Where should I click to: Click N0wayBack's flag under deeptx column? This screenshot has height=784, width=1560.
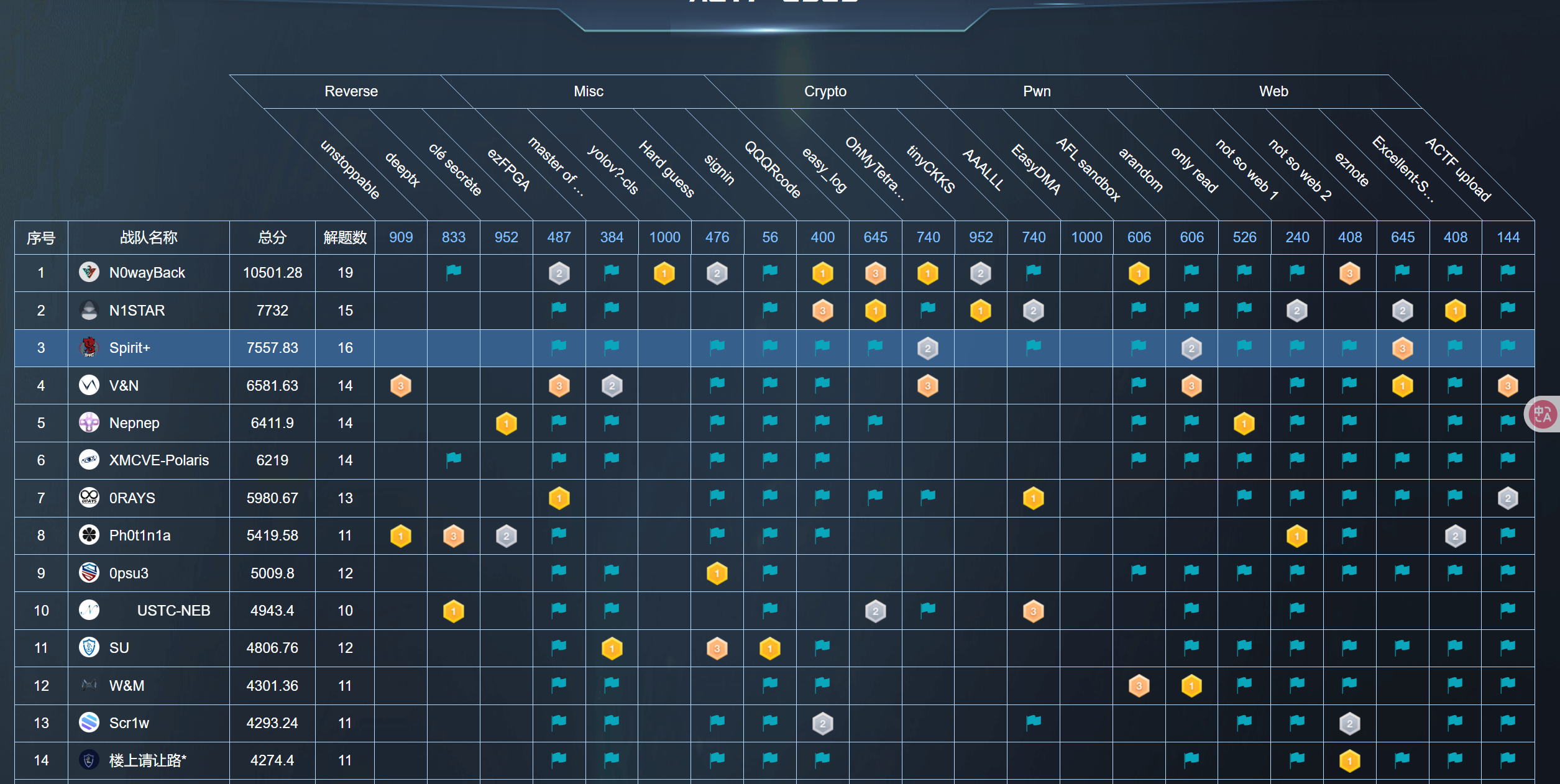click(x=454, y=271)
